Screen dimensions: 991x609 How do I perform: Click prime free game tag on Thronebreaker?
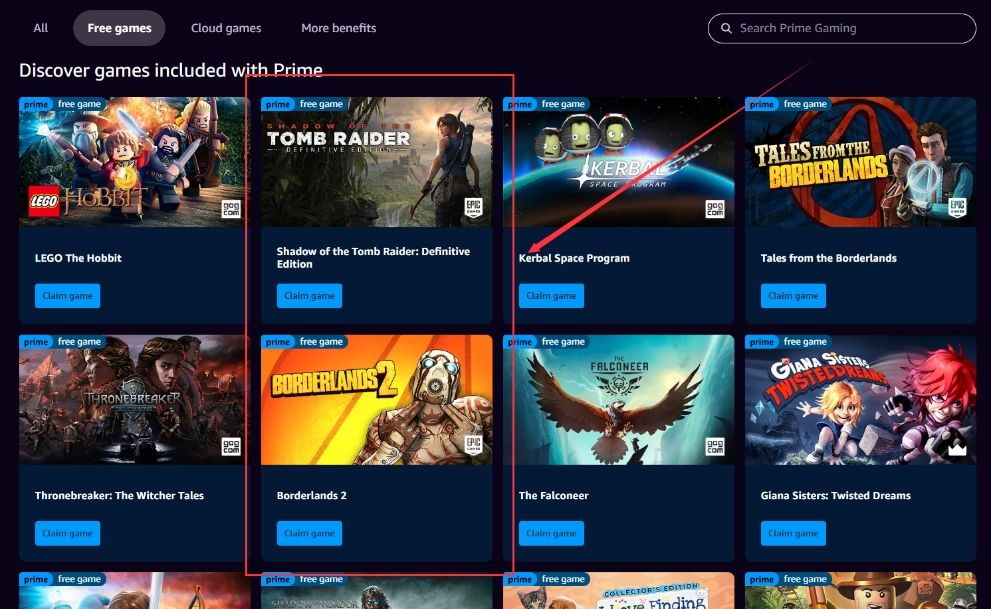(63, 342)
